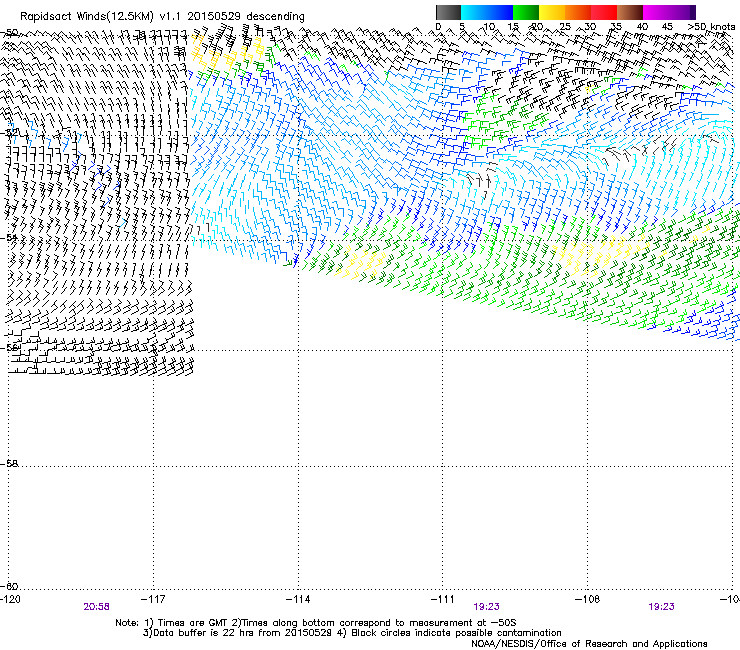Click the 19:23 time right of -108

tap(661, 607)
